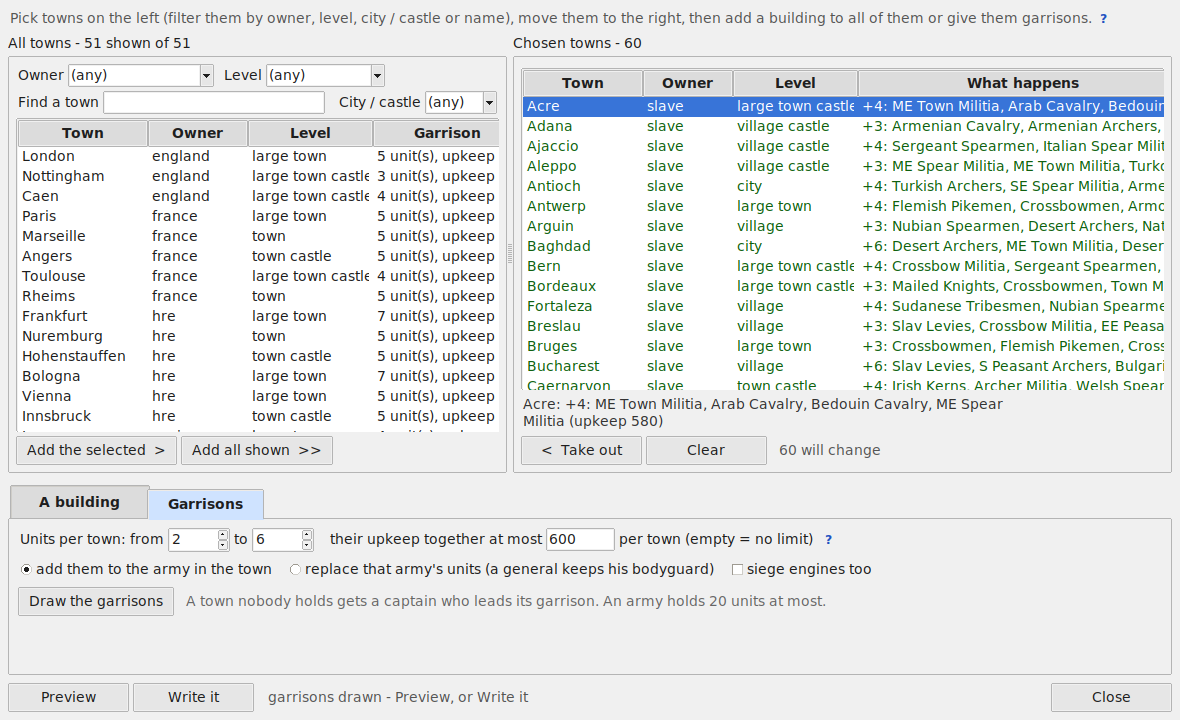Open the Owner filter dropdown
Image resolution: width=1180 pixels, height=720 pixels.
pos(206,75)
